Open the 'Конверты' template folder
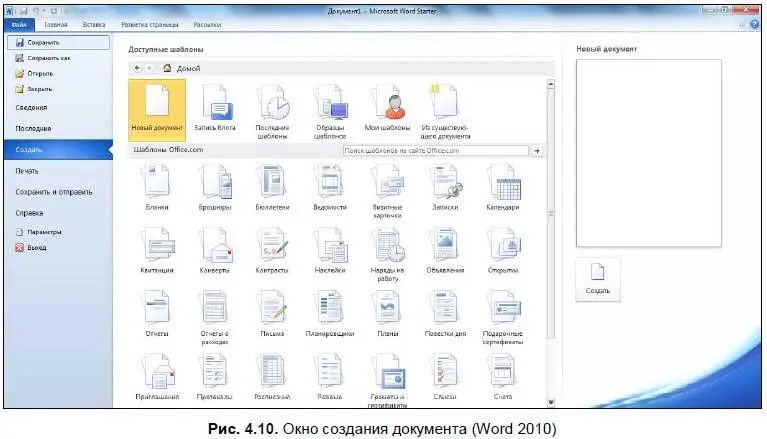 coord(214,248)
